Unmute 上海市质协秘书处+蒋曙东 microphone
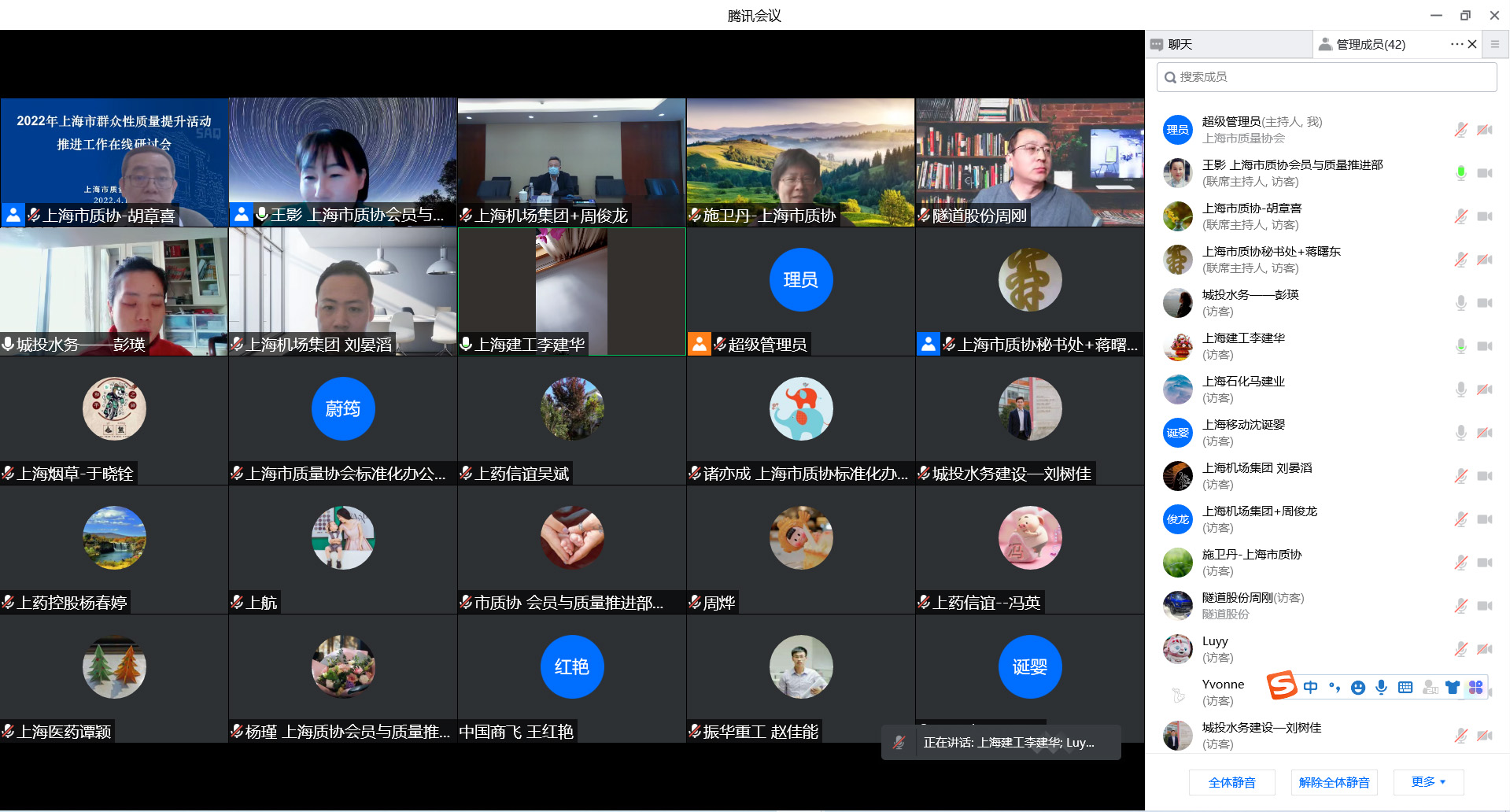This screenshot has height=812, width=1510. click(x=1461, y=260)
